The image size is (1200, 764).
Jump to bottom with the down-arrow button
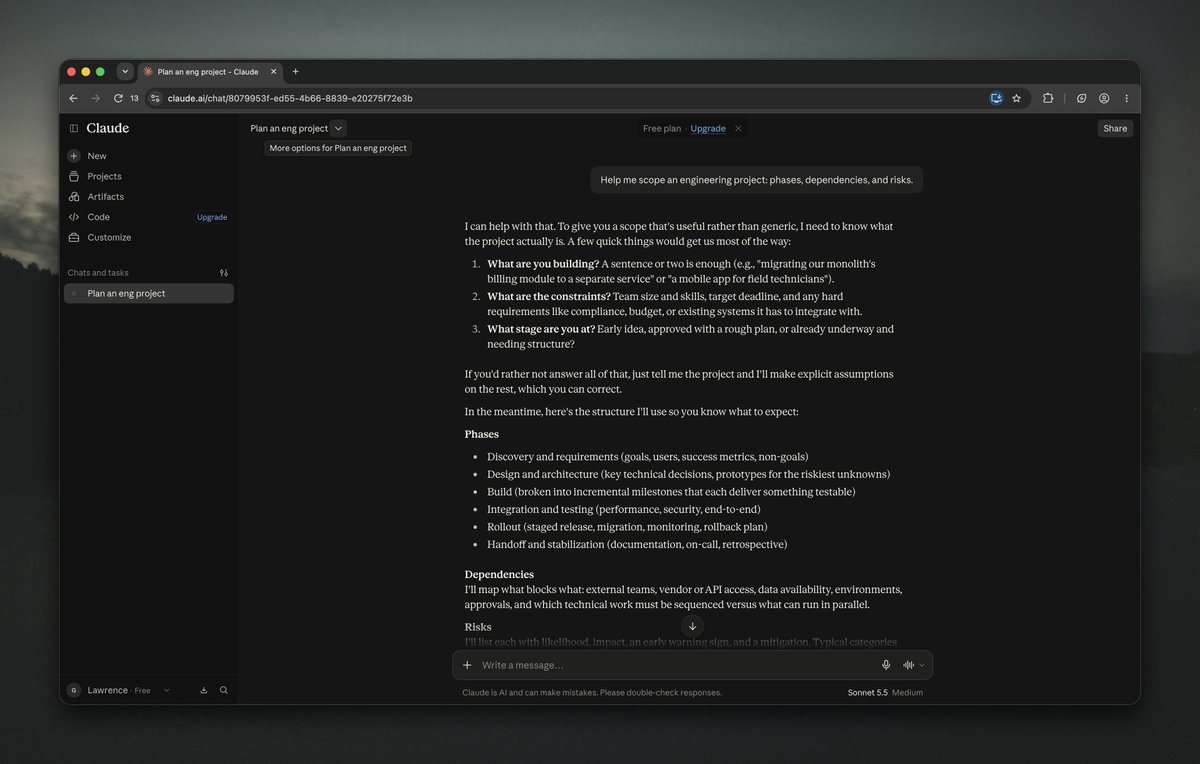[x=692, y=626]
